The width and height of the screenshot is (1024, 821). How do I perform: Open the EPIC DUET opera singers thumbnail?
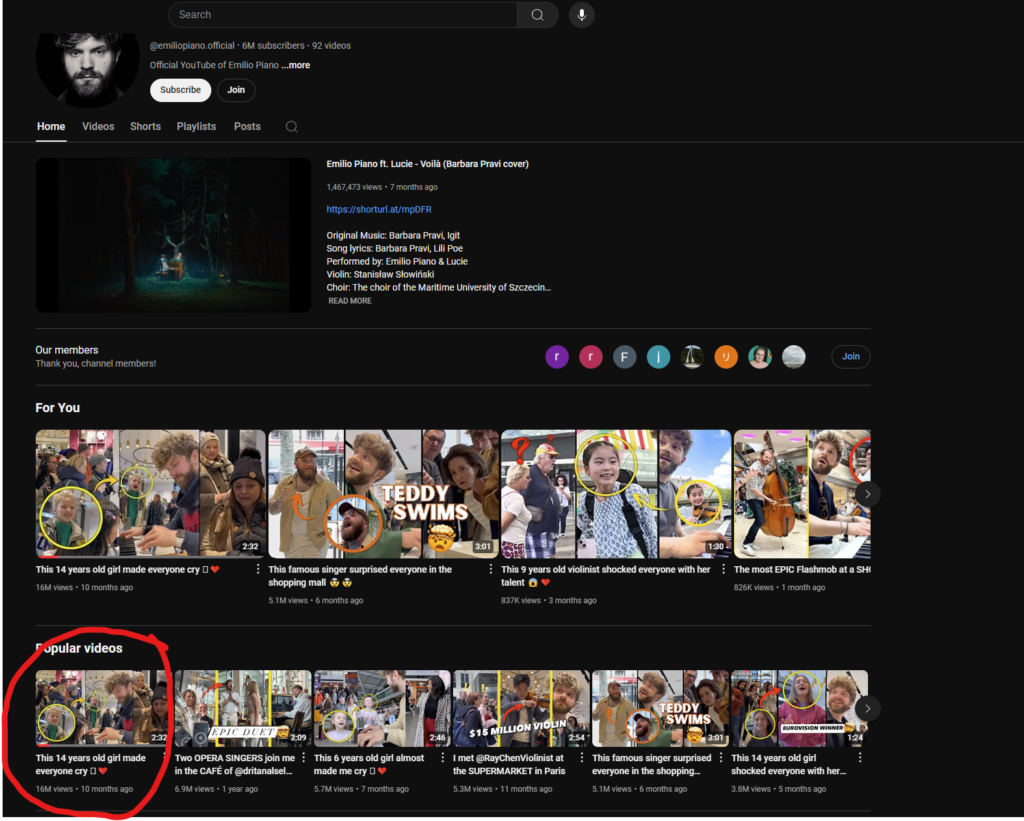click(243, 709)
